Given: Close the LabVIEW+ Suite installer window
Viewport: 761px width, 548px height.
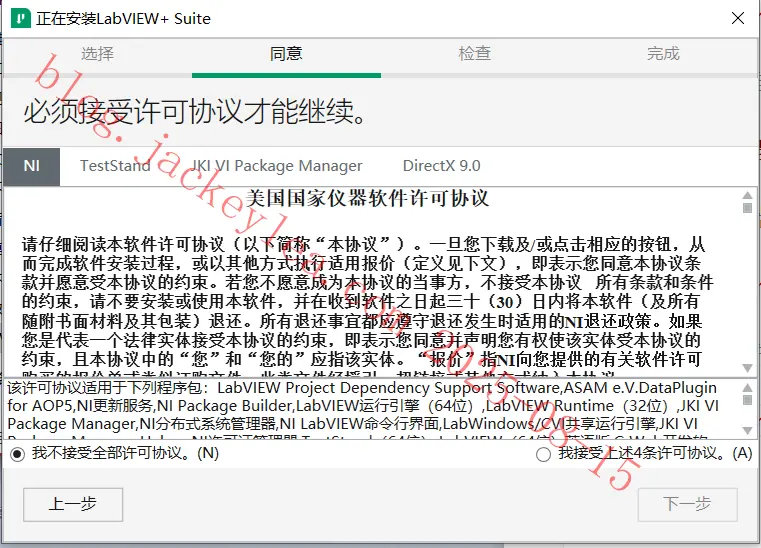Looking at the screenshot, I should click(738, 18).
